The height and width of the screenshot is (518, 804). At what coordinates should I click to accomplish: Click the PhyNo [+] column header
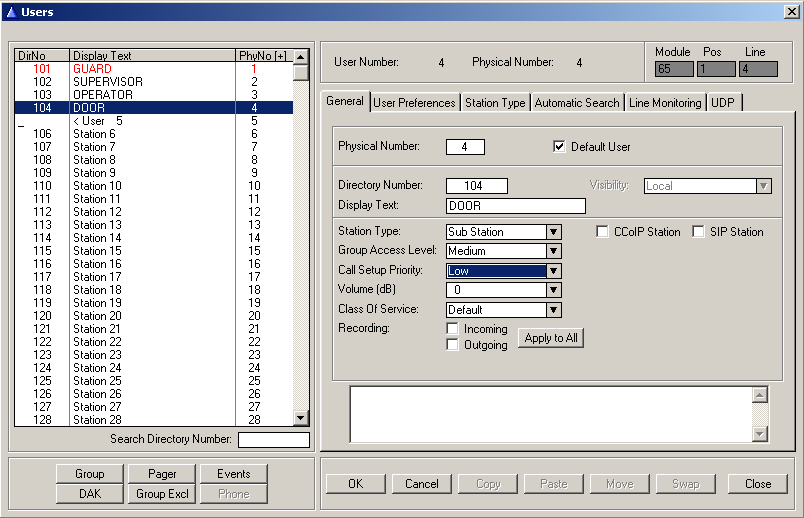pos(263,56)
